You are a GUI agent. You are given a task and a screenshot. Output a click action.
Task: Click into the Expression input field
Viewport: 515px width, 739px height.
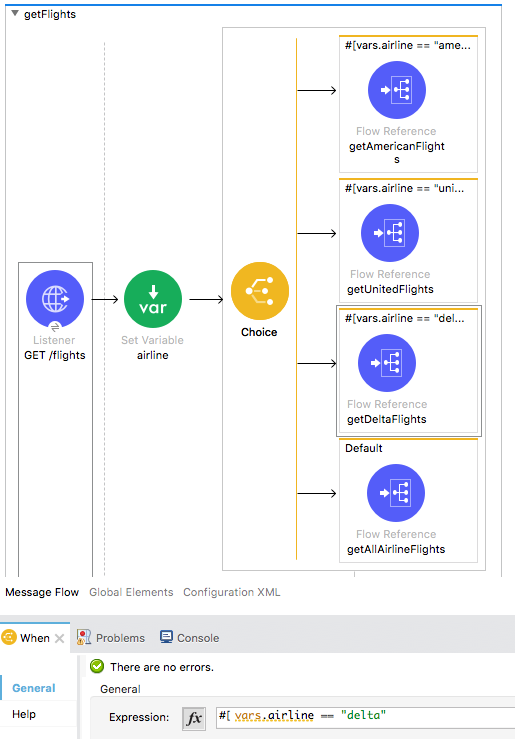pos(365,717)
